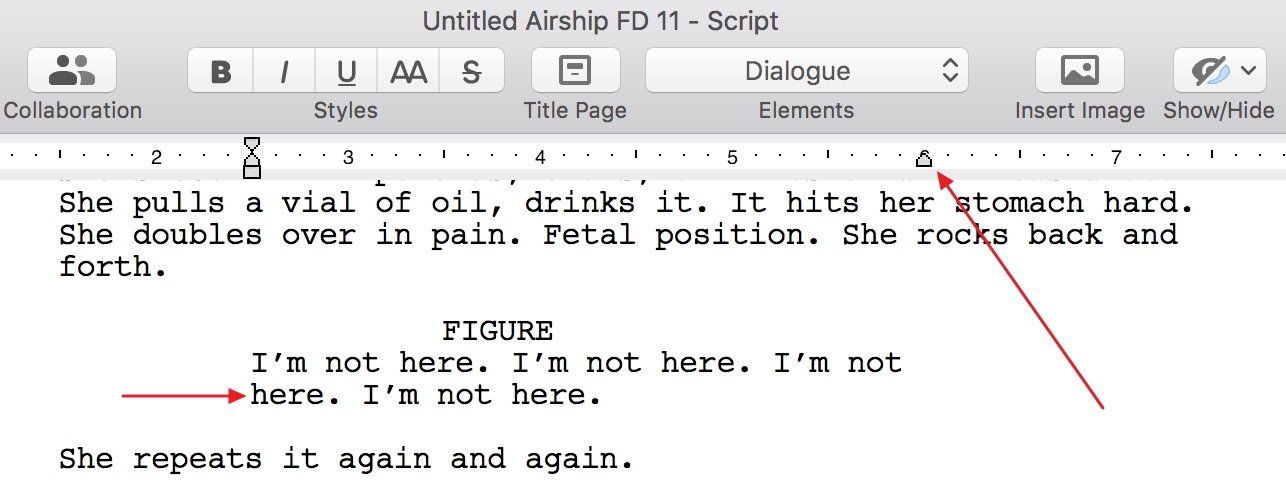
Task: Select the left indent hourglass ruler marker
Action: (252, 158)
